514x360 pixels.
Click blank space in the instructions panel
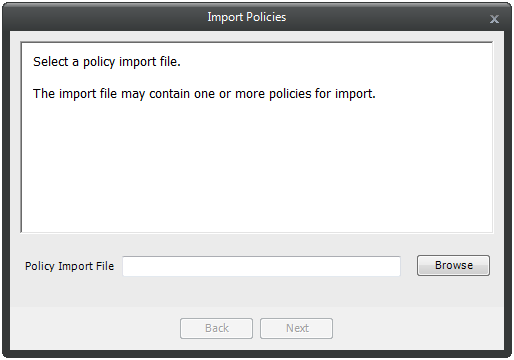point(257,160)
